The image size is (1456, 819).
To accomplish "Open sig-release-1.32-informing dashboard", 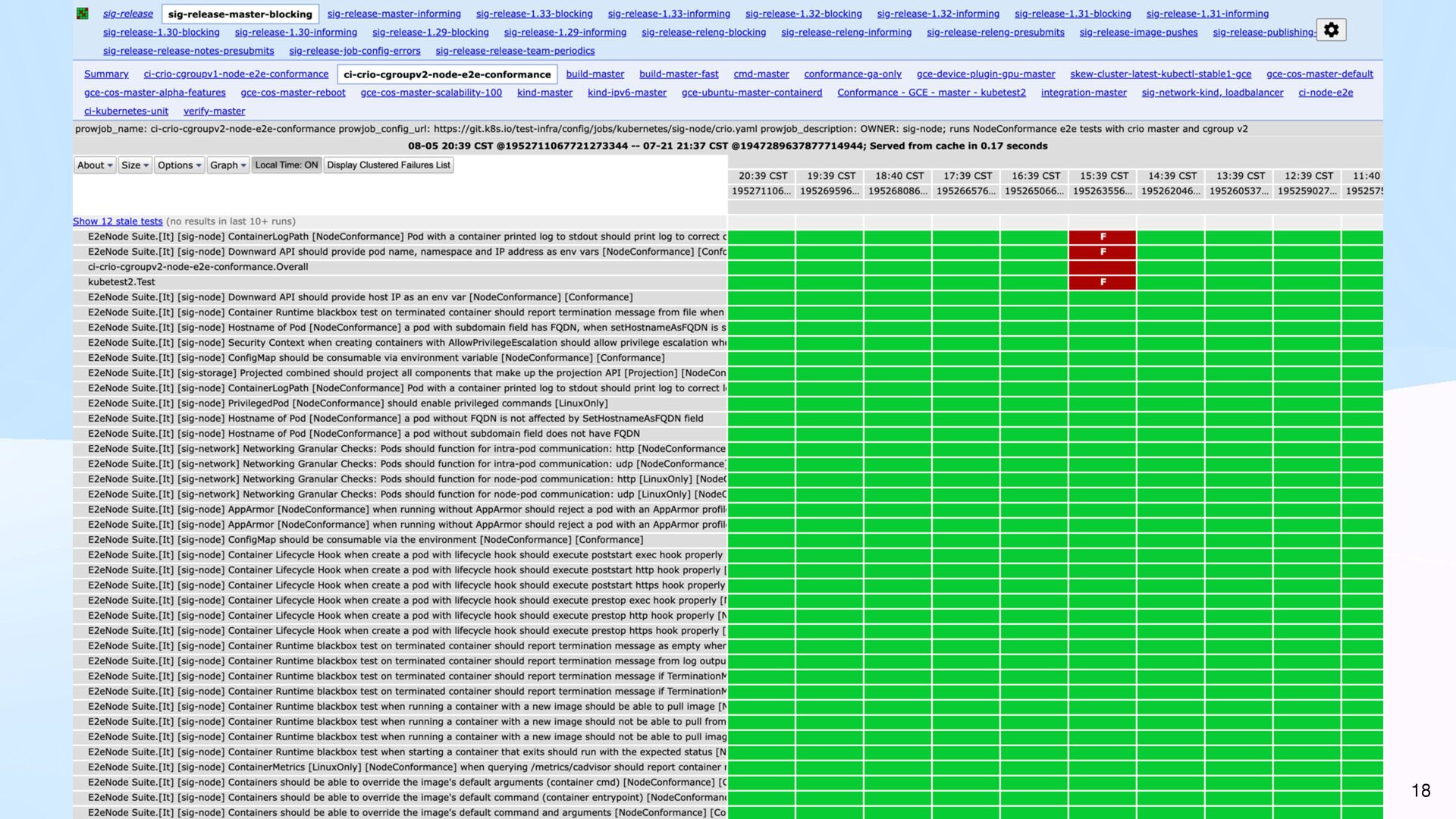I will pos(938,14).
